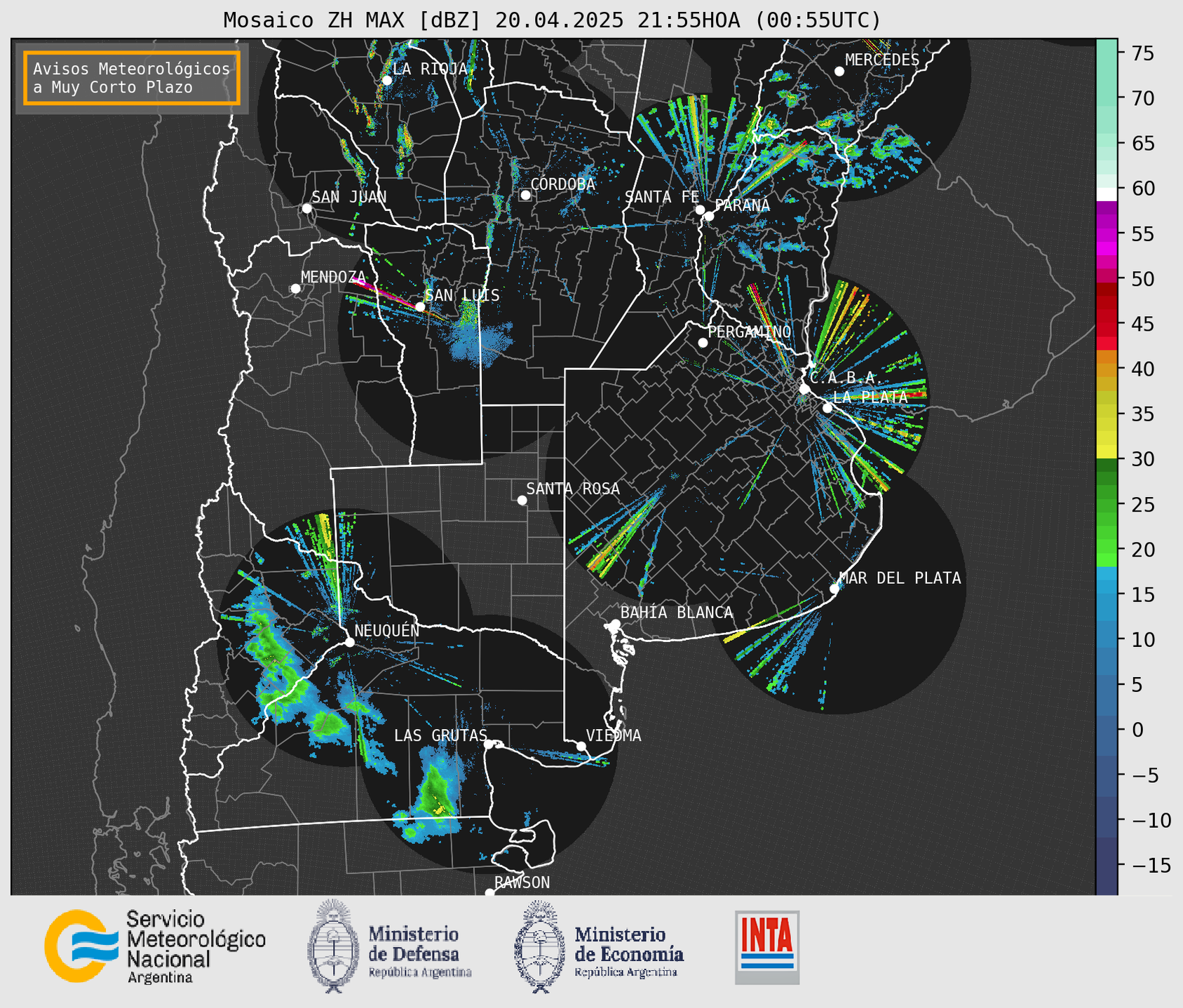
Task: Click the BAHÍA BLANCA label text
Action: coord(677,613)
